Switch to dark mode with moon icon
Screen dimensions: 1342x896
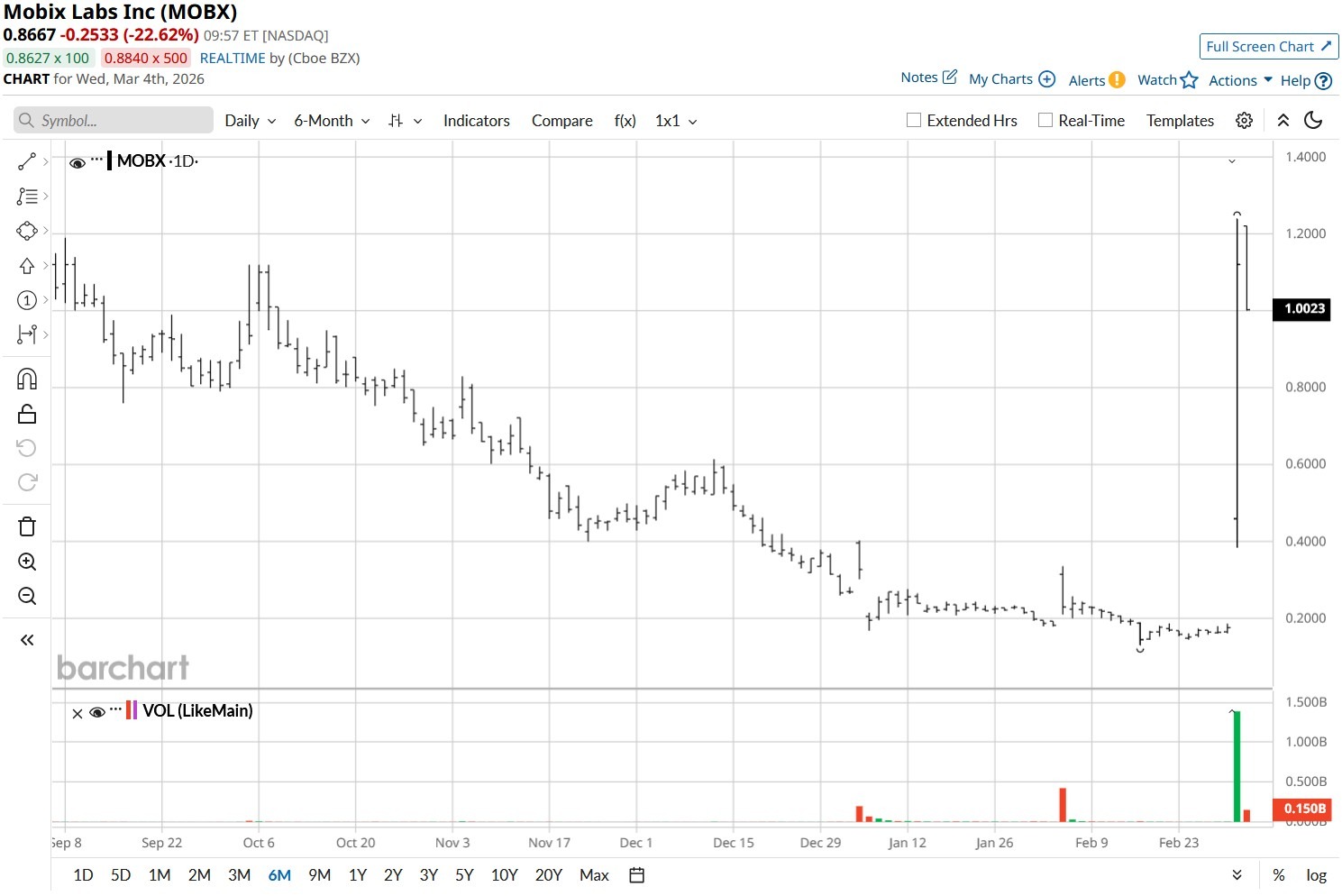coord(1313,121)
